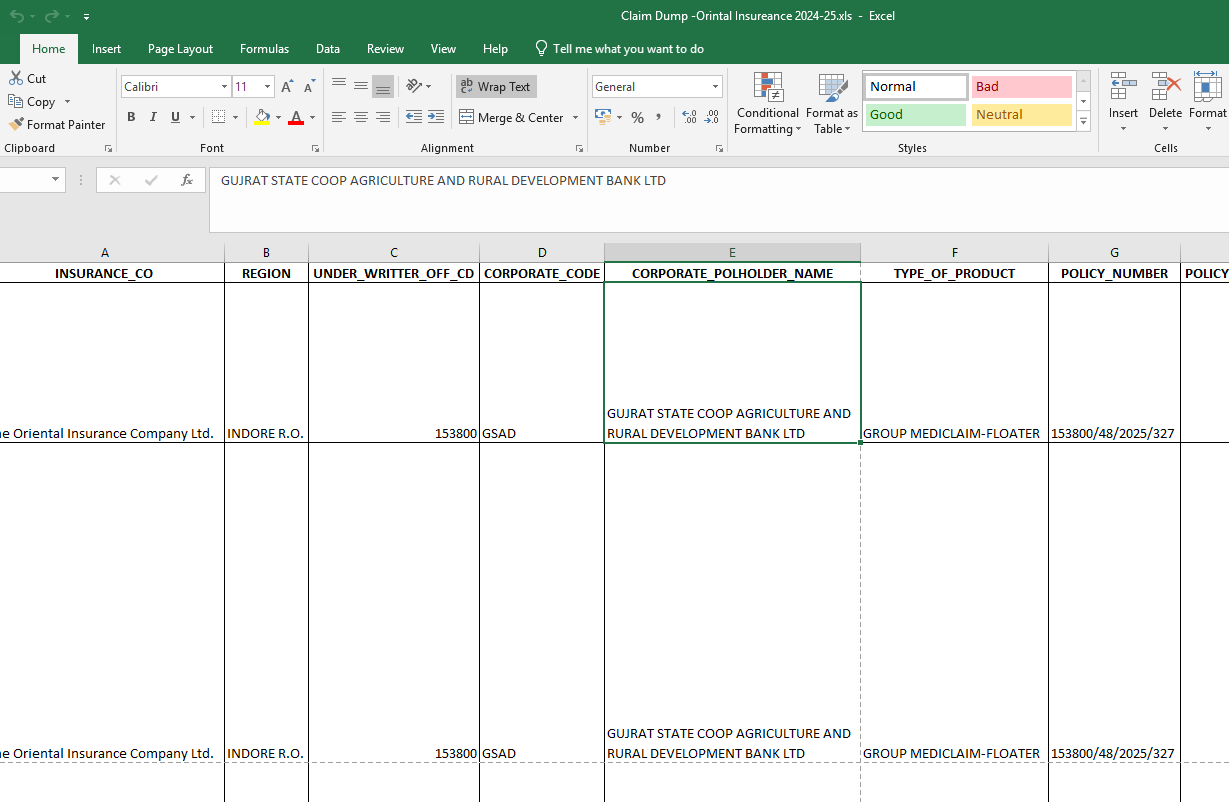
Task: Switch to the Formulas tab
Action: tap(265, 49)
